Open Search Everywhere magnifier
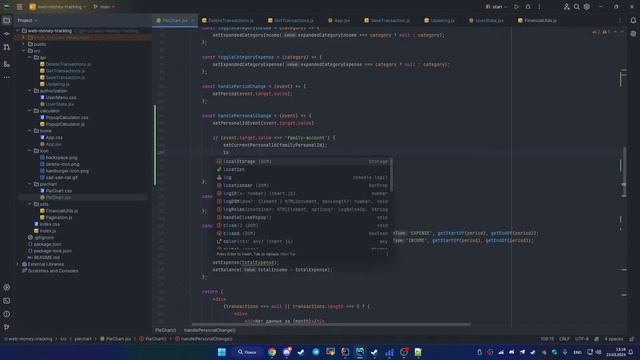 click(x=576, y=7)
